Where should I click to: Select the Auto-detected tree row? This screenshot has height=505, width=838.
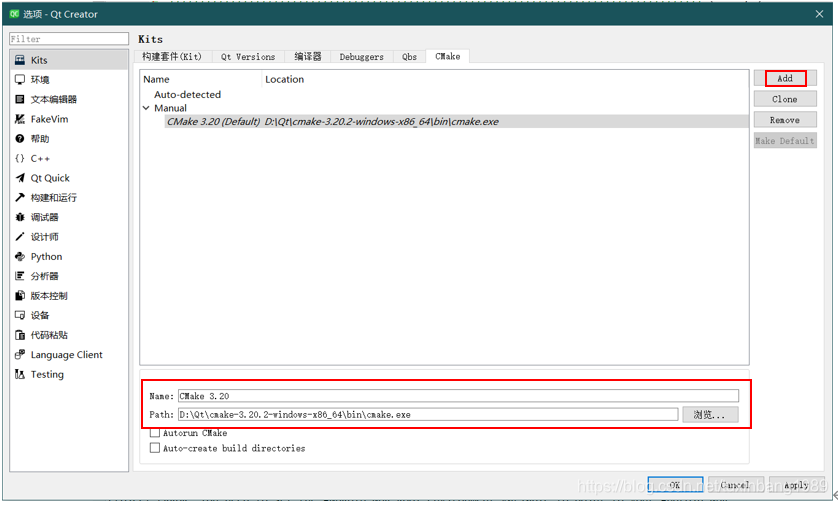click(188, 95)
